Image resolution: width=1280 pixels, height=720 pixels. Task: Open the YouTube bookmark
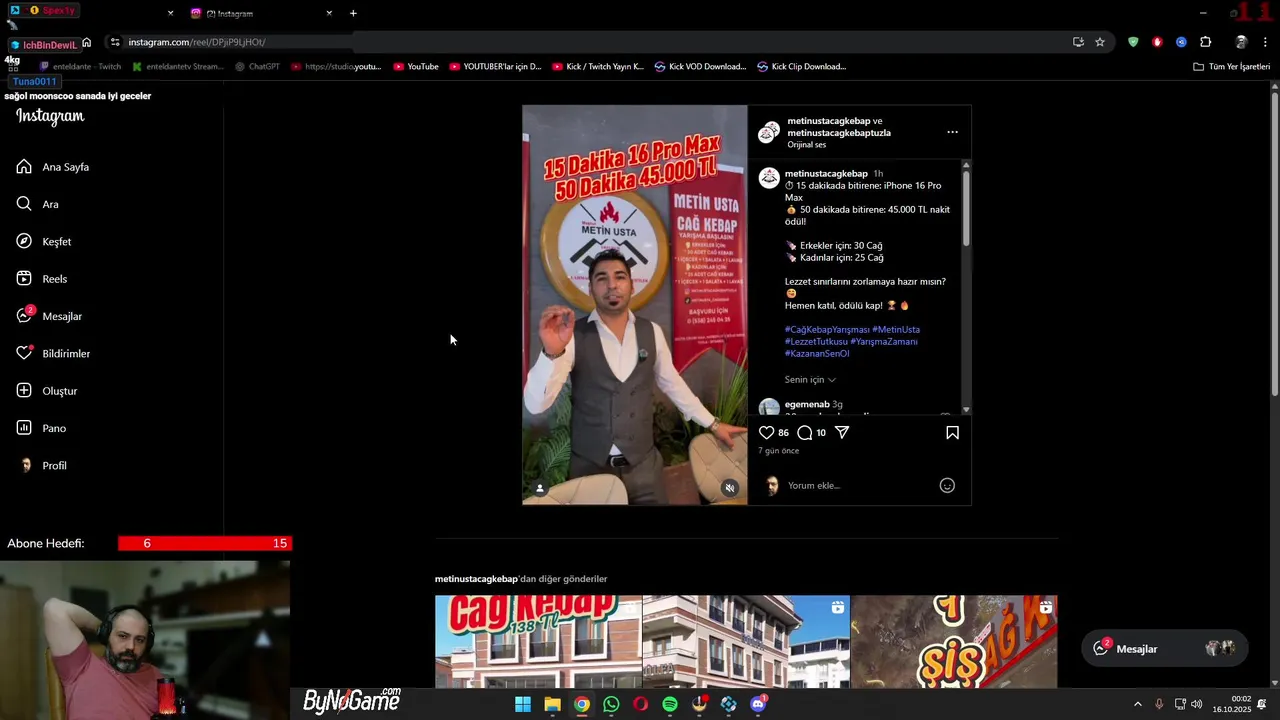click(416, 67)
